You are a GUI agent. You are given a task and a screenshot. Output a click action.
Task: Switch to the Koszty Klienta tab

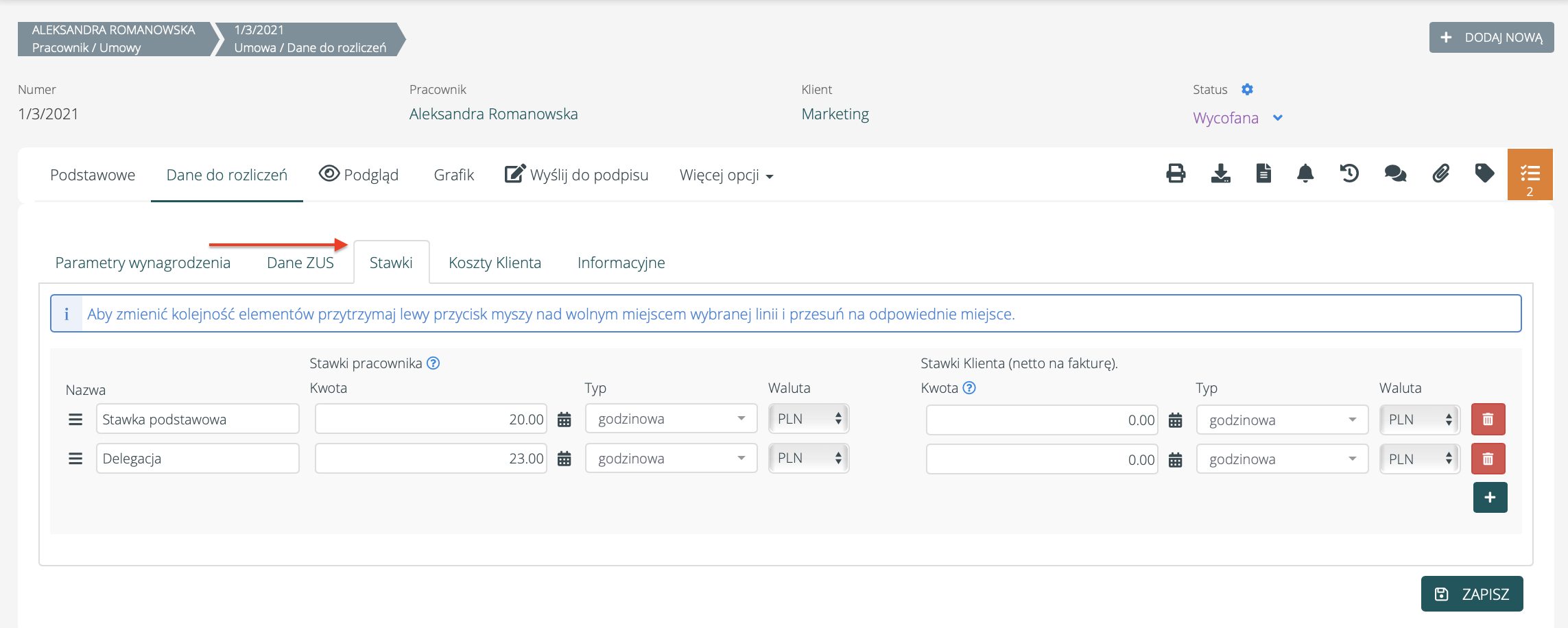point(495,263)
